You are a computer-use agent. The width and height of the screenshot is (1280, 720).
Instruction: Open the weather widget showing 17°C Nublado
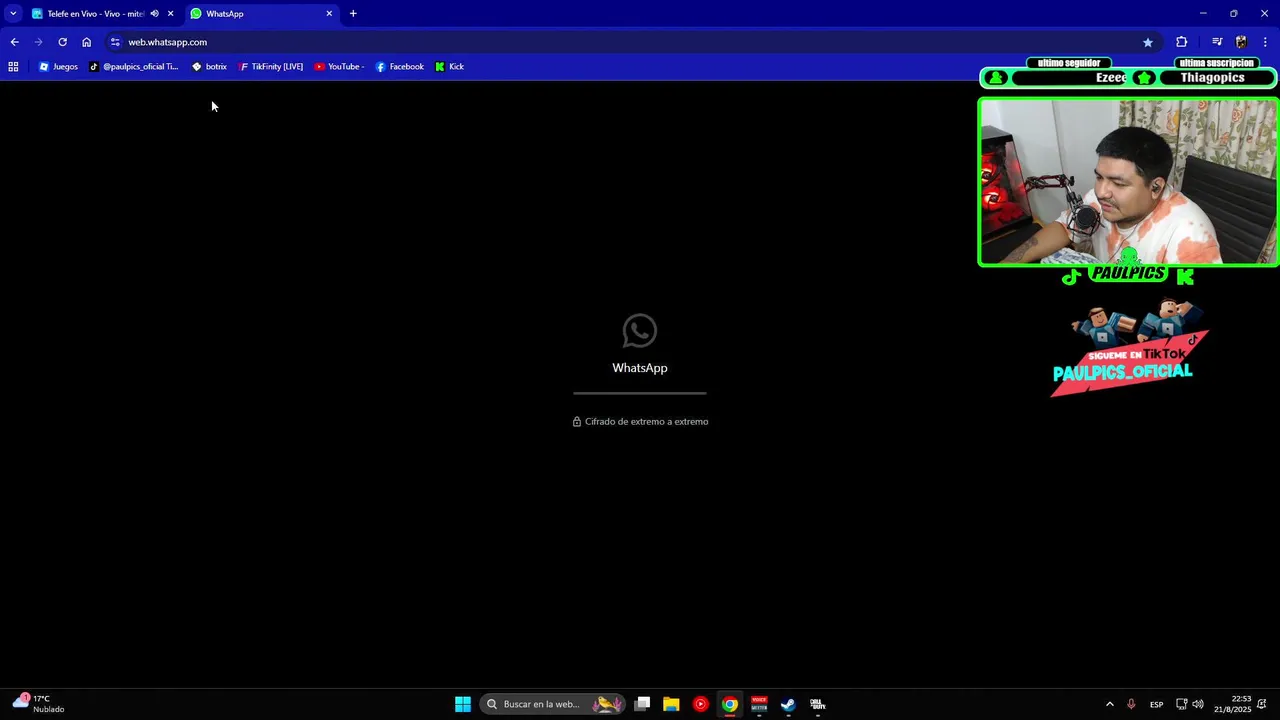40,704
